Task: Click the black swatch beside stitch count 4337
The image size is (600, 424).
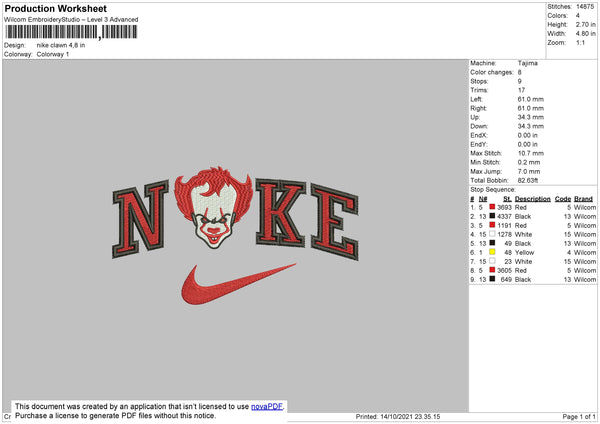Action: (x=492, y=216)
